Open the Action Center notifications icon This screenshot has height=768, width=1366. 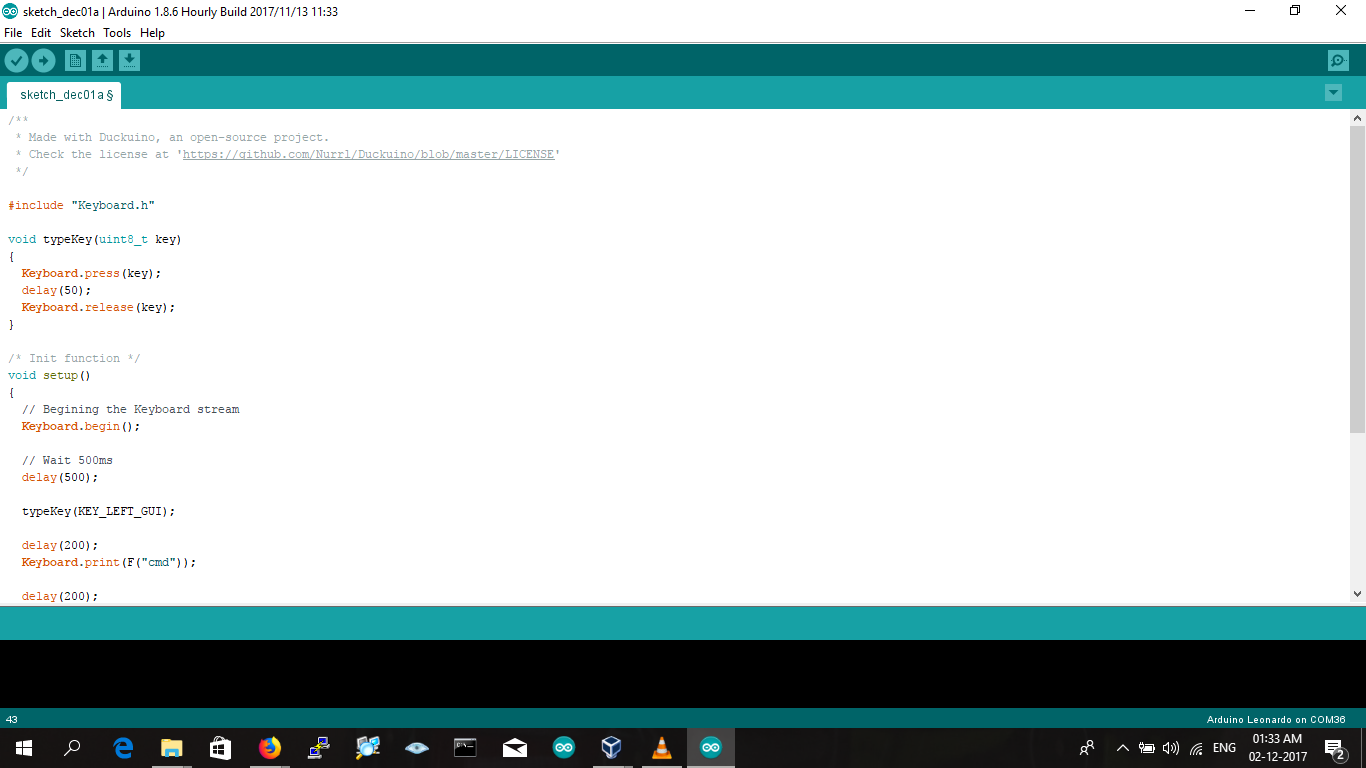click(1334, 748)
